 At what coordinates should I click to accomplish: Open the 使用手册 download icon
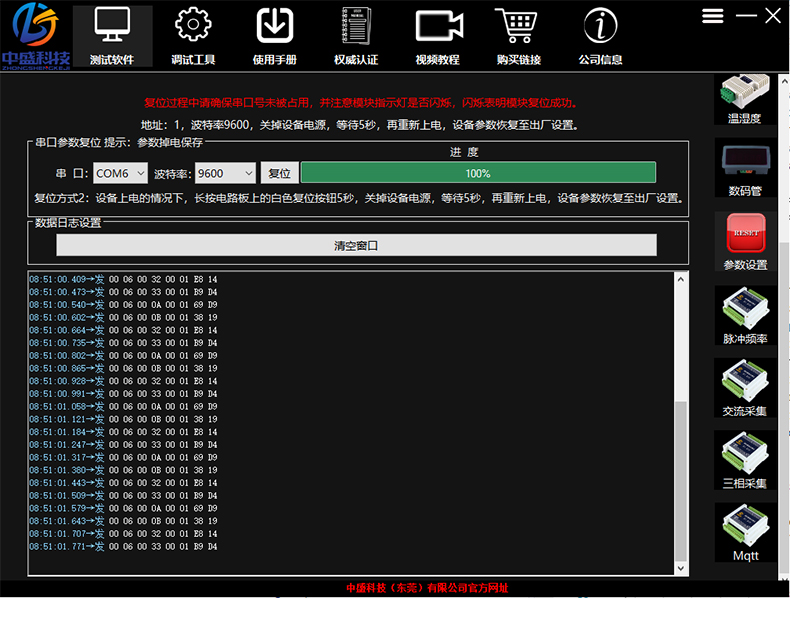click(x=274, y=26)
